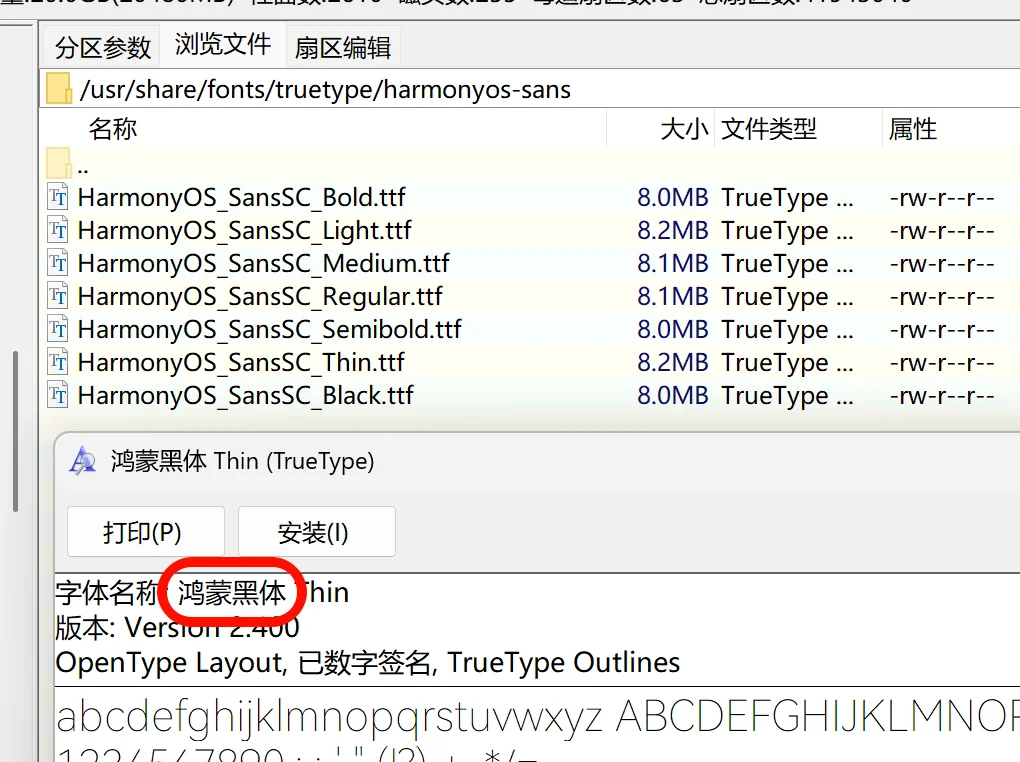
Task: Click the HarmonyOS_SansSC_Semibold.ttf file icon
Action: pos(58,329)
